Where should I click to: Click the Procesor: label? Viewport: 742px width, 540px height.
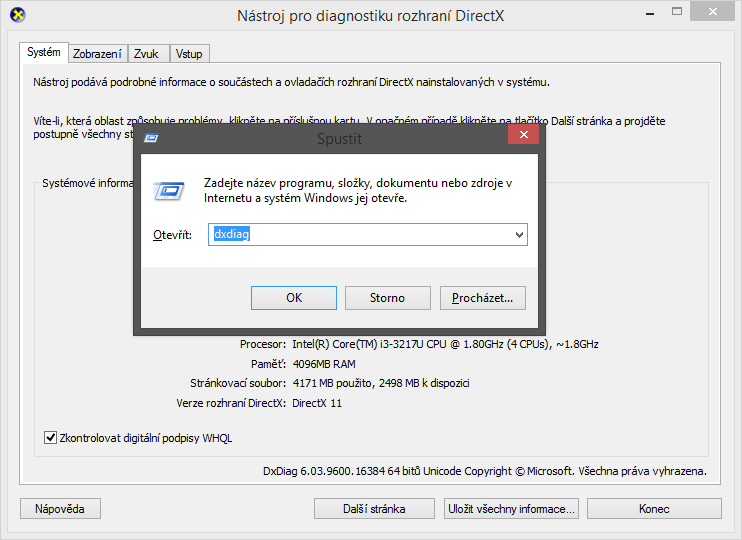click(263, 344)
